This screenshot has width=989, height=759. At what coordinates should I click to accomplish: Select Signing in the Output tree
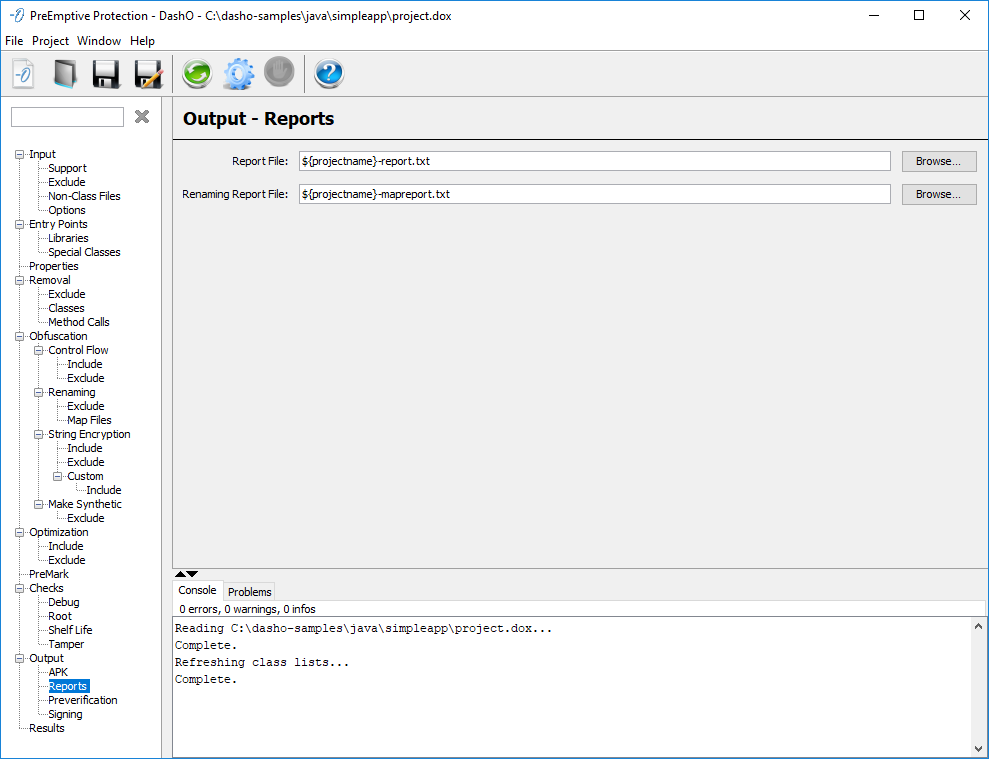click(x=65, y=715)
